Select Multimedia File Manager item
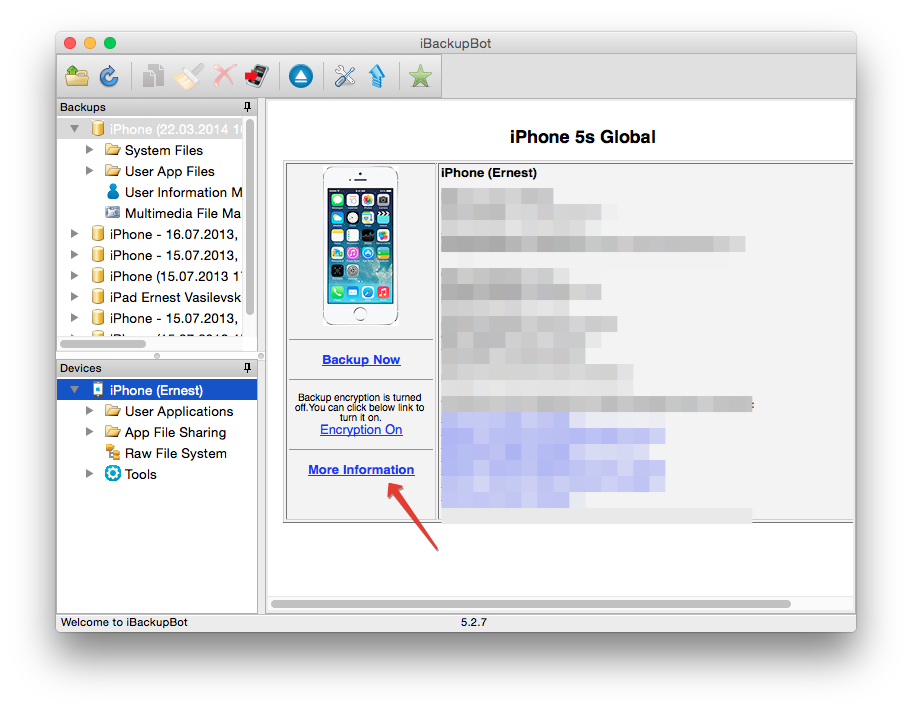Screen dimensions: 912x712 point(181,213)
